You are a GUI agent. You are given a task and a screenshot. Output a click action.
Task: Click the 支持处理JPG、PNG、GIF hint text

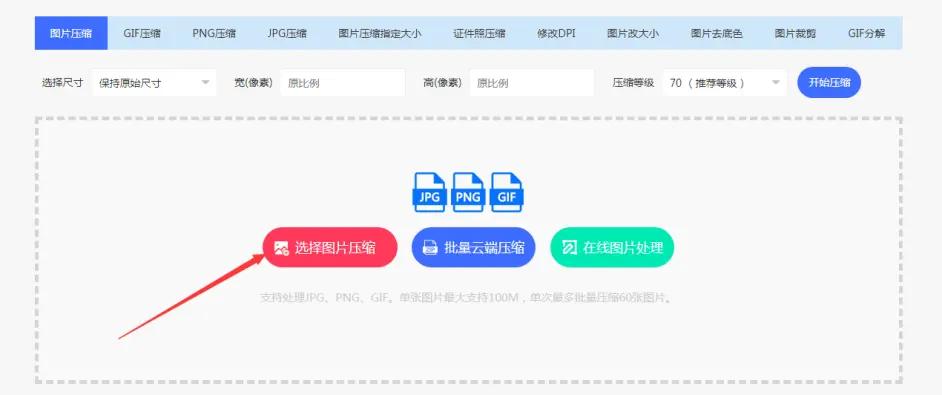tap(466, 298)
